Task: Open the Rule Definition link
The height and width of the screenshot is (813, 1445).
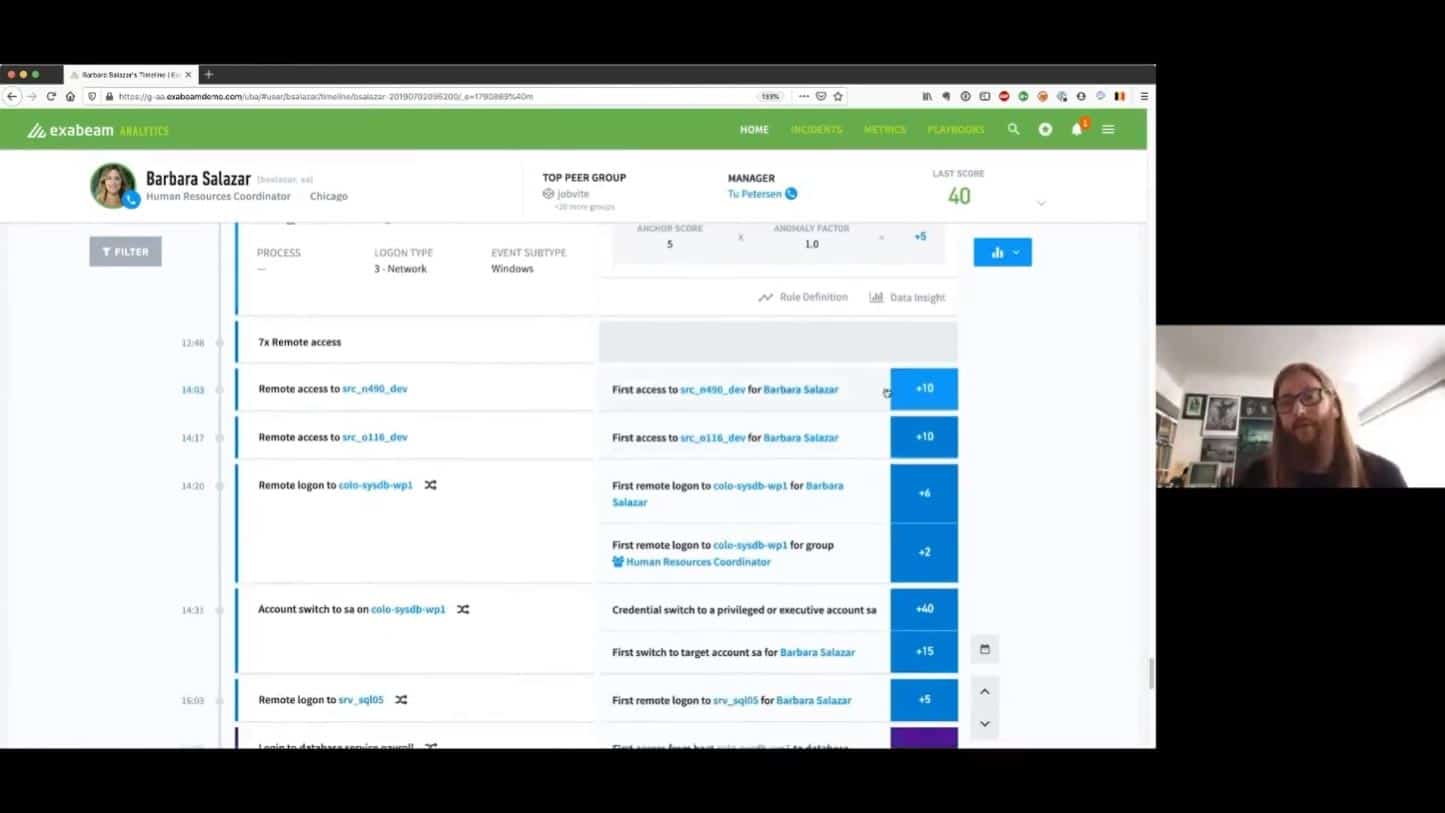Action: pos(803,297)
